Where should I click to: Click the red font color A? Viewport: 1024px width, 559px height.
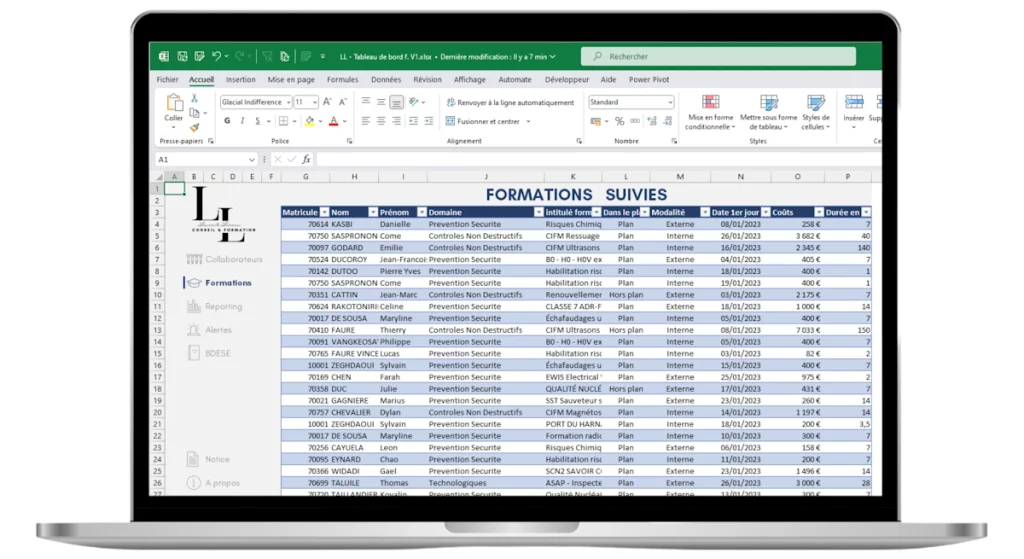334,121
